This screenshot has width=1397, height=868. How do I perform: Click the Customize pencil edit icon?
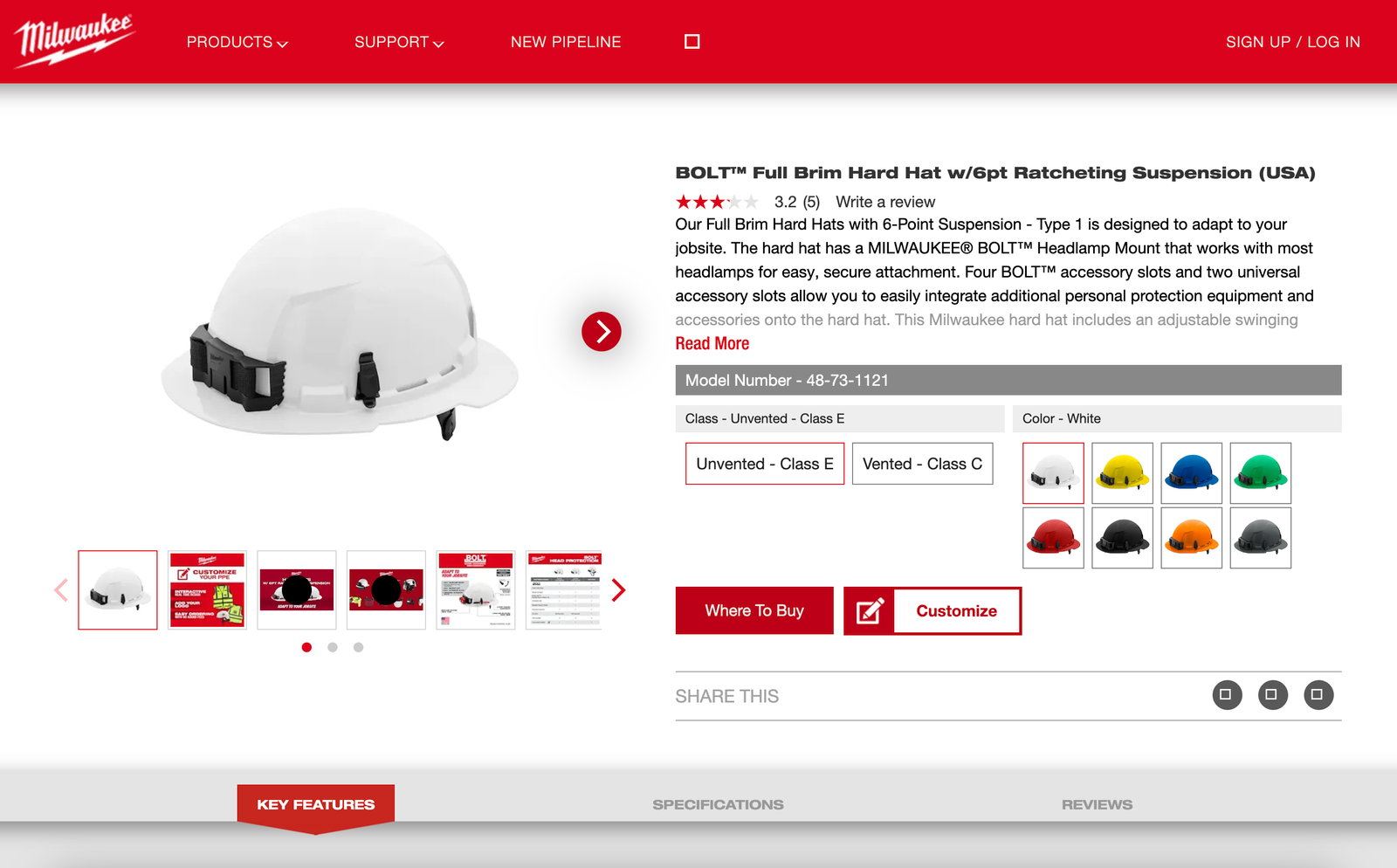point(869,611)
